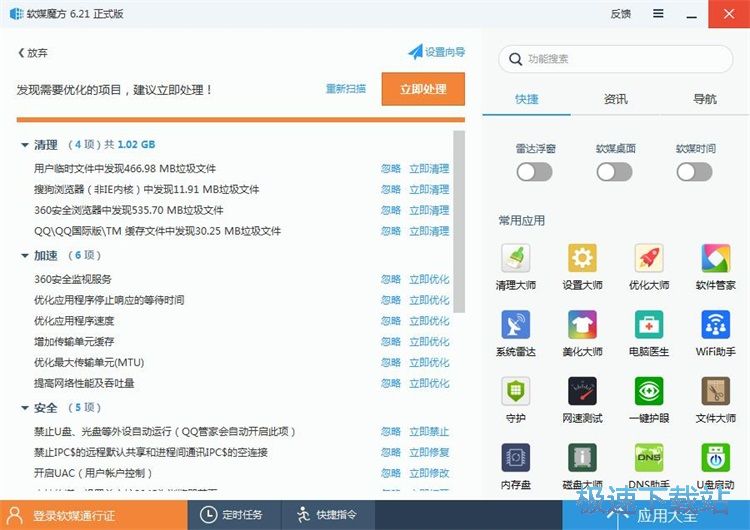
Task: Click 立即禁止 for U盘自动运行
Action: tap(429, 431)
